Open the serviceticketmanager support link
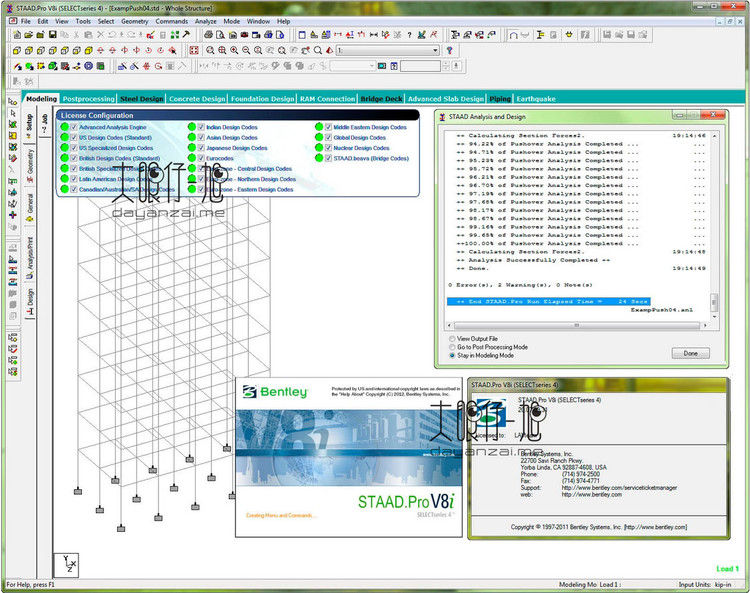 point(619,488)
